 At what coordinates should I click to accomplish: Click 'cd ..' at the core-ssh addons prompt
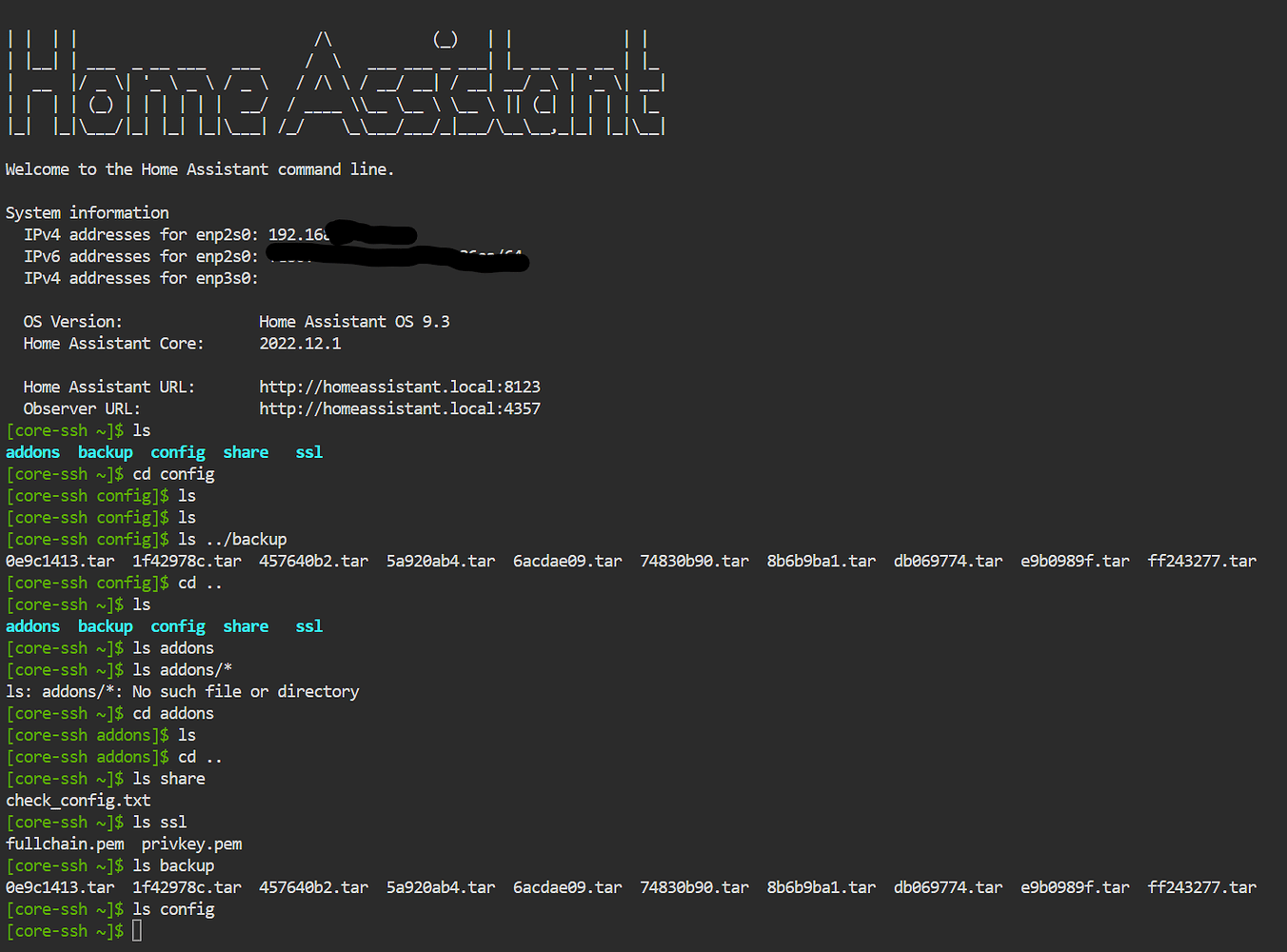(200, 758)
